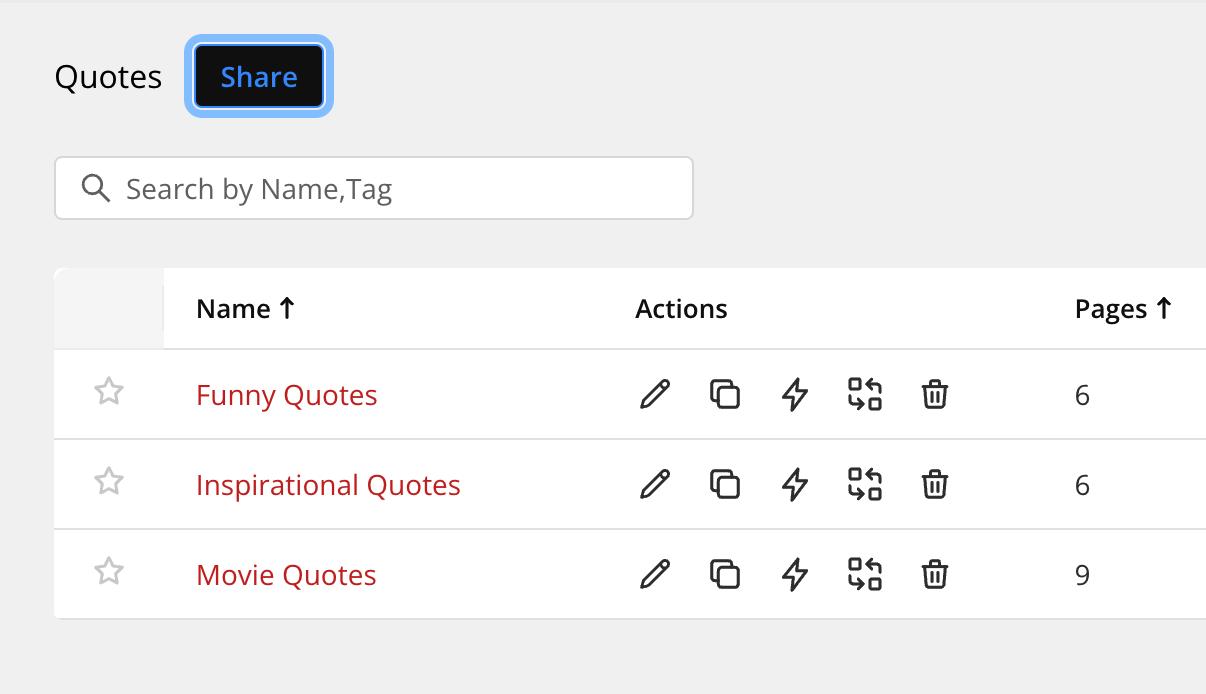Edit Funny Quotes with the pencil icon
1206x694 pixels.
(655, 394)
